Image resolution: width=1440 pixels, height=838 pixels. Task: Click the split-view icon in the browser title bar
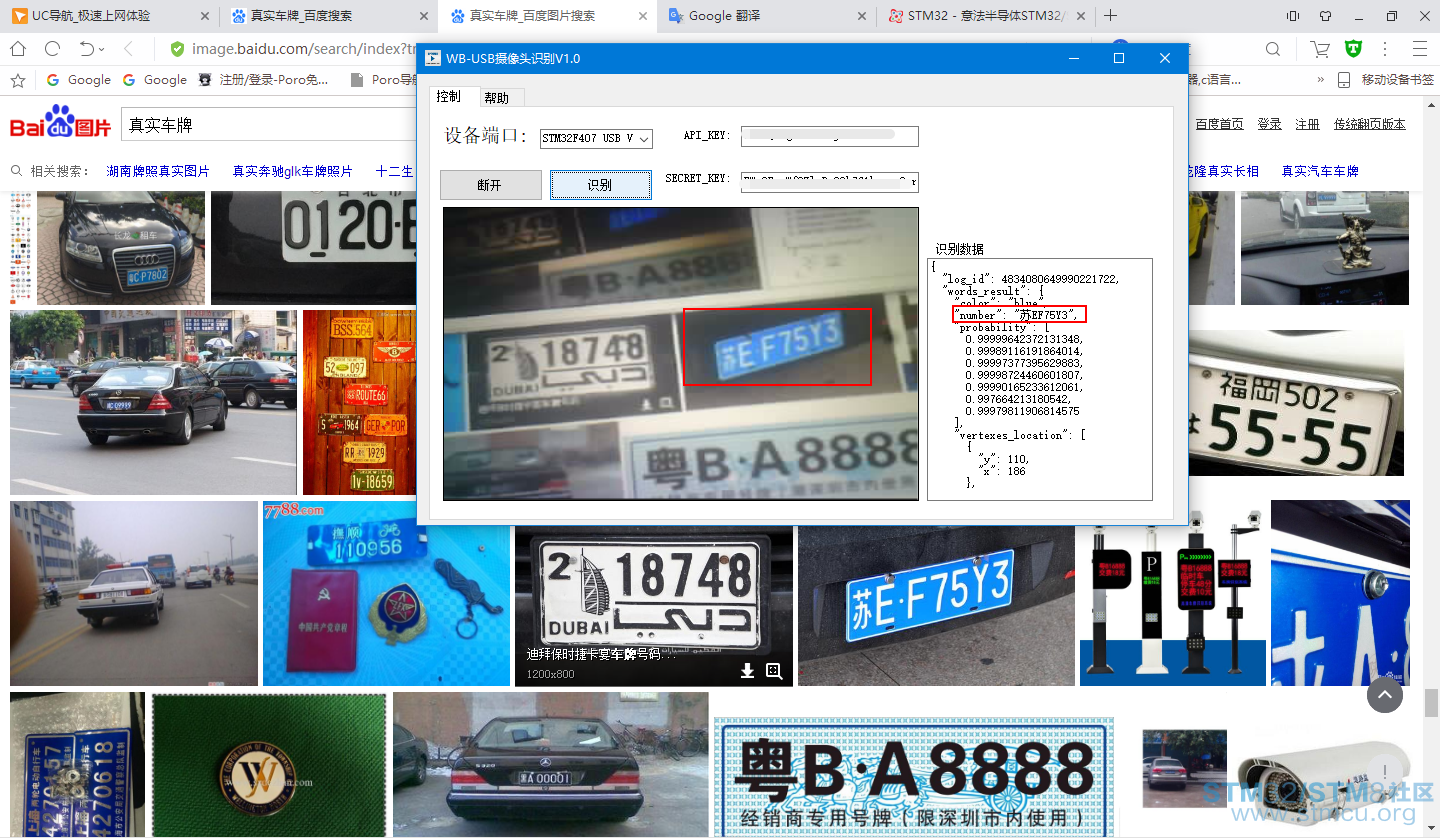[x=1293, y=16]
